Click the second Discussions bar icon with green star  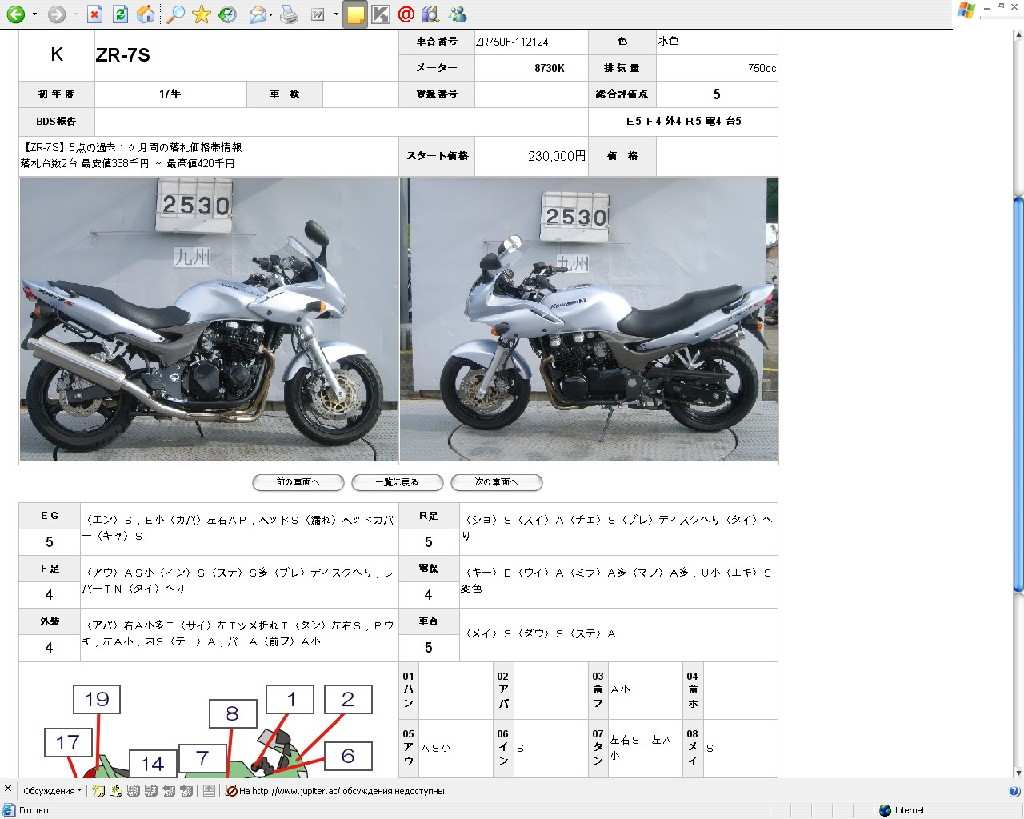116,791
